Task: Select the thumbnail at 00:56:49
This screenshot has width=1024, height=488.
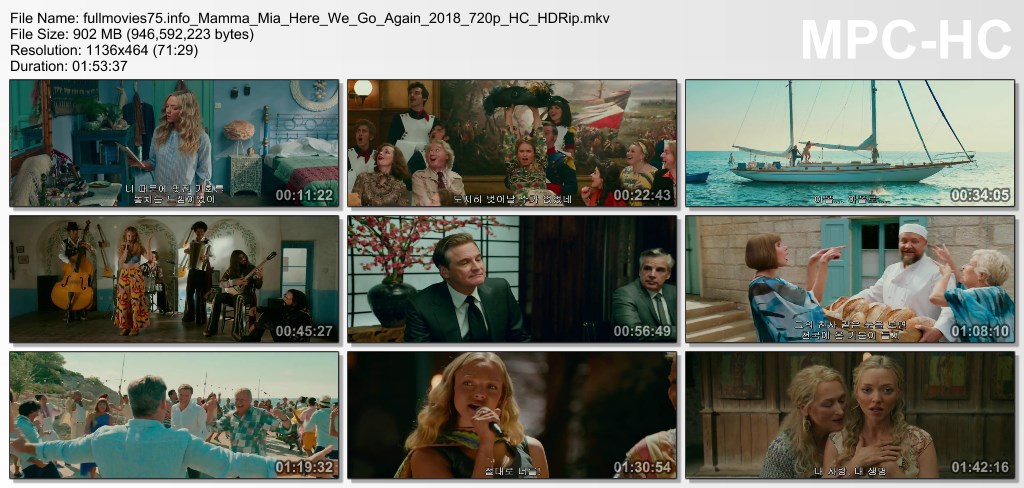Action: point(512,279)
